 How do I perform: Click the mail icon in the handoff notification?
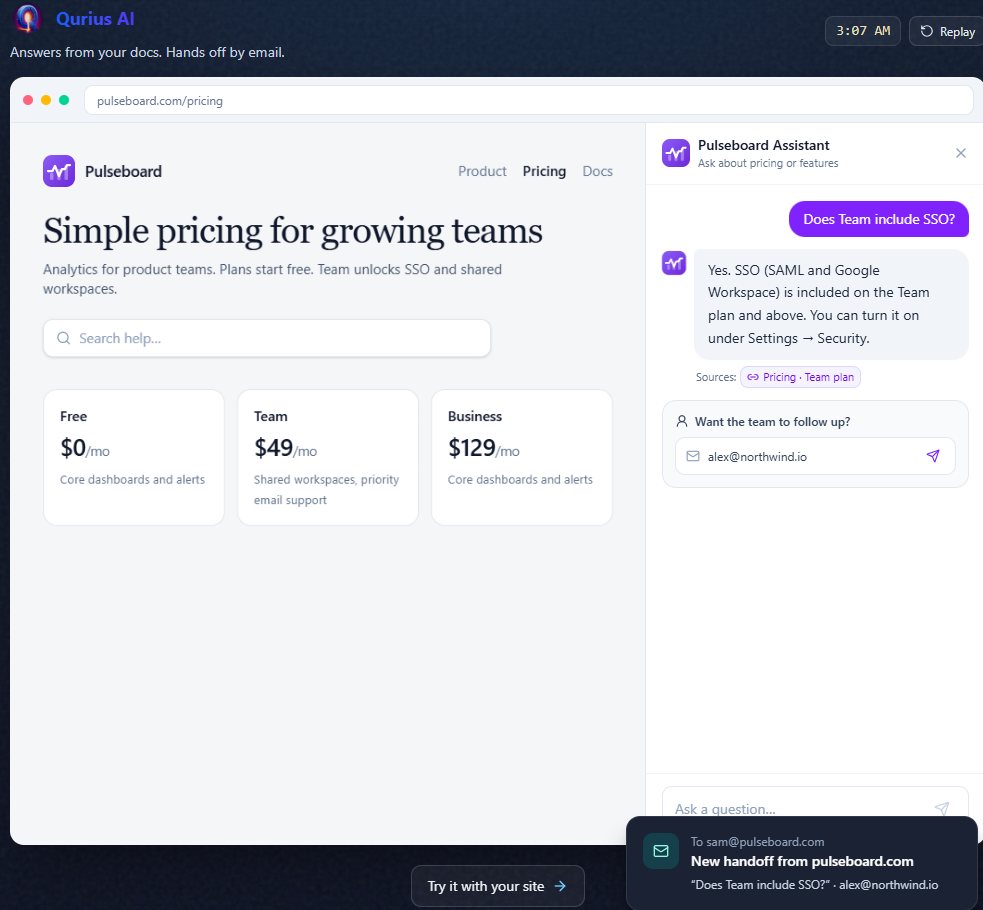pyautogui.click(x=661, y=850)
